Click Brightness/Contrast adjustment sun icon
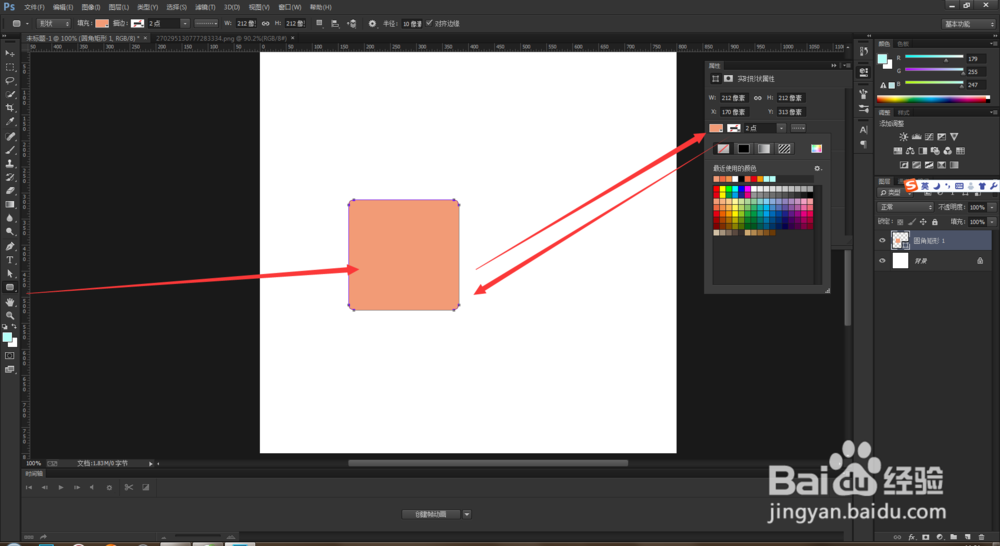Screen dimensions: 1000x546 click(903, 136)
